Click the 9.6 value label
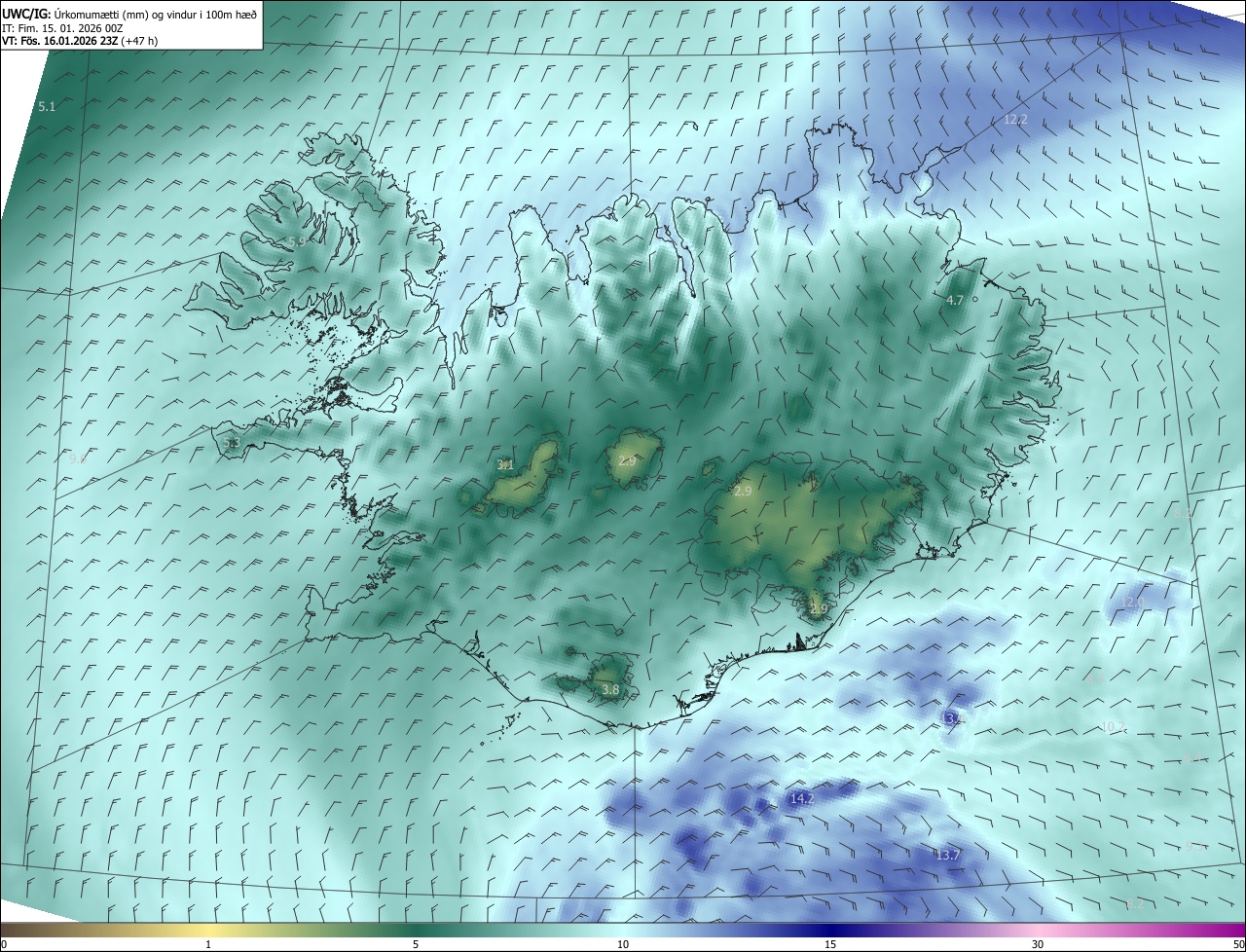The image size is (1246, 952). pos(78,458)
